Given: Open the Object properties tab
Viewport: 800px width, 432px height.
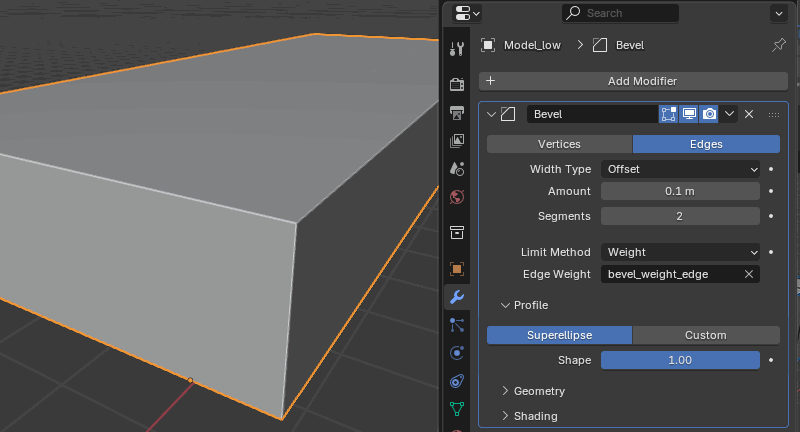Looking at the screenshot, I should (457, 269).
